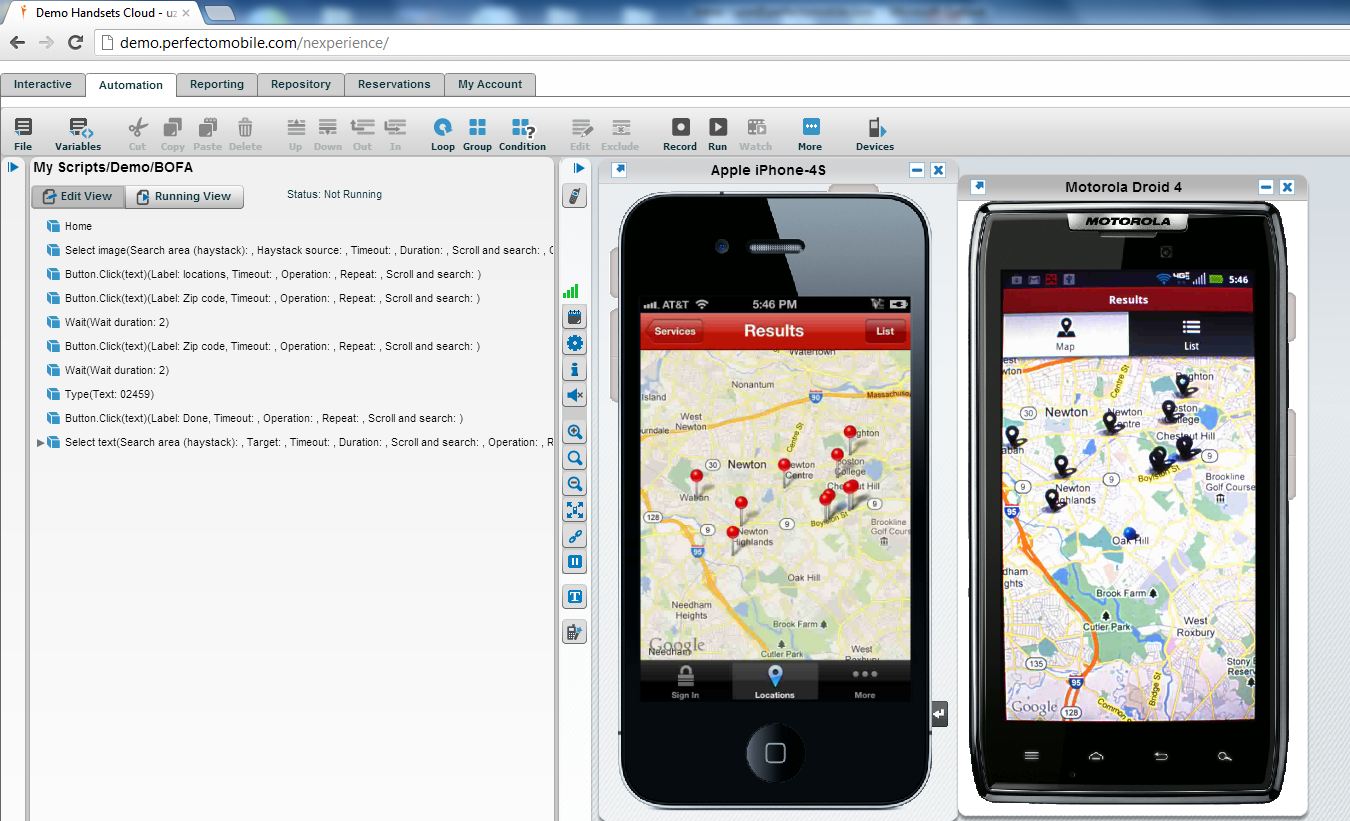Select the Home script step
Image resolution: width=1350 pixels, height=821 pixels.
coord(78,227)
